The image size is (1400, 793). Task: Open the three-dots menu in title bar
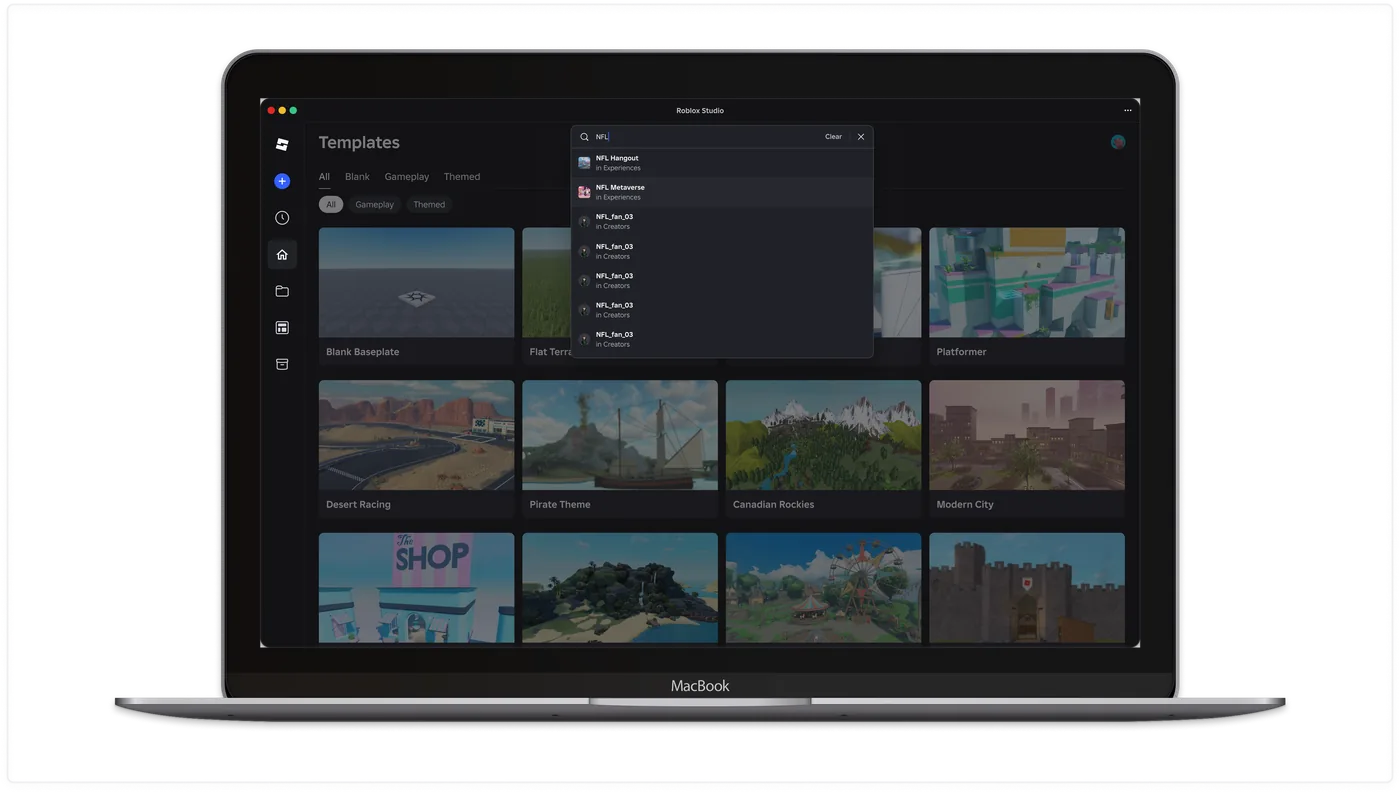coord(1128,111)
